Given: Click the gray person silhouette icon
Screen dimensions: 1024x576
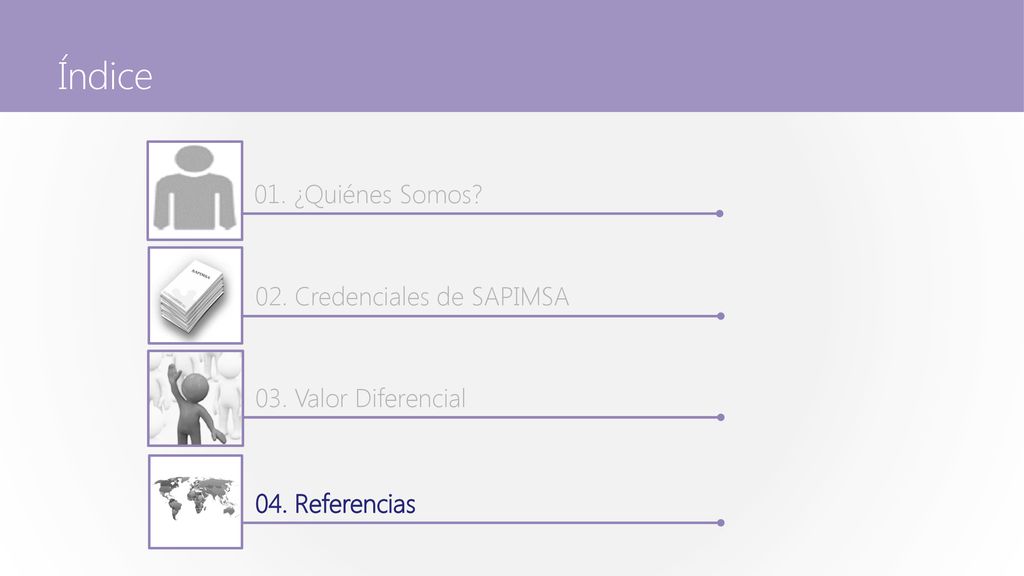Looking at the screenshot, I should (x=195, y=191).
